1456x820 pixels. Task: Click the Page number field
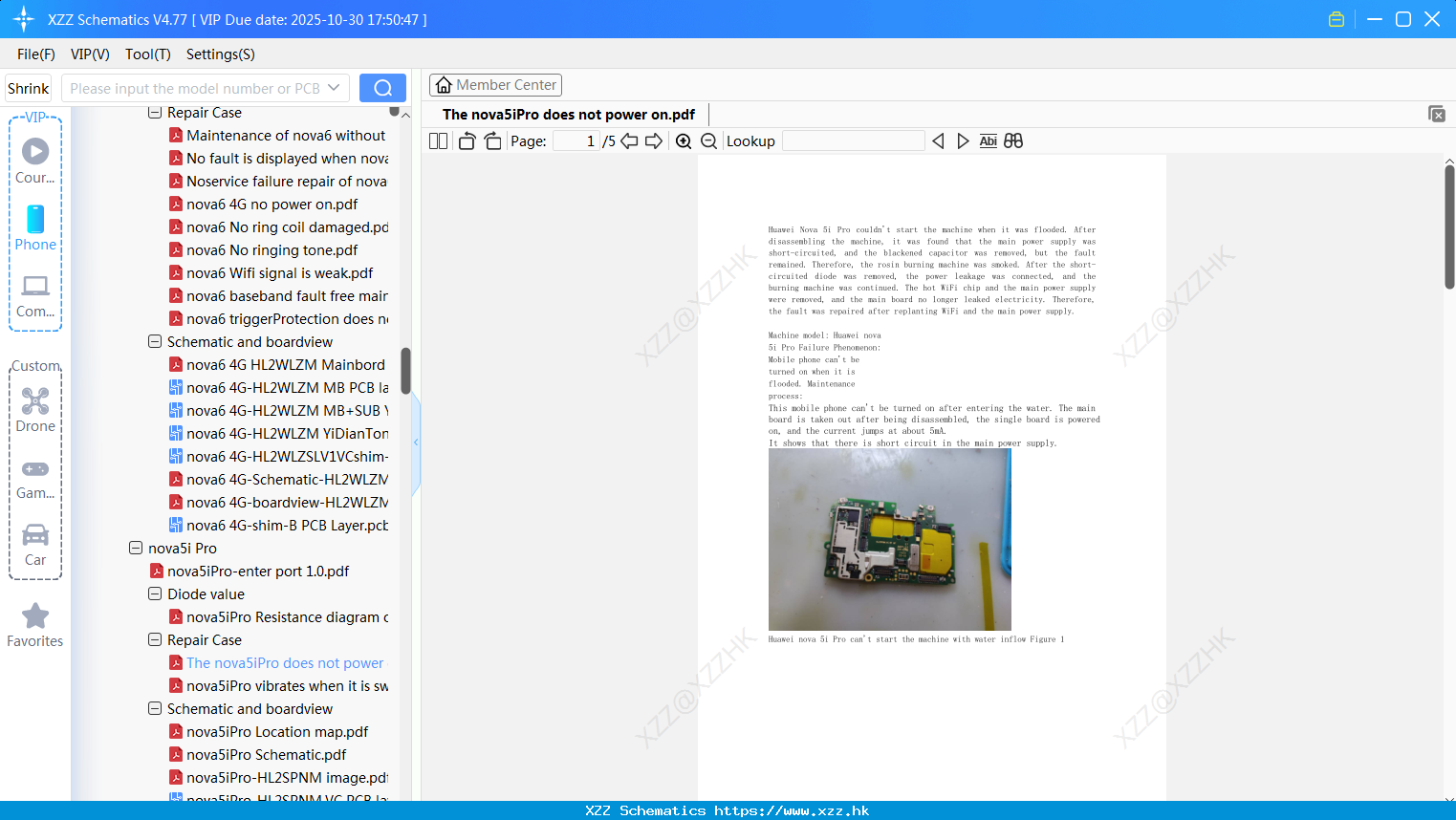pyautogui.click(x=576, y=141)
